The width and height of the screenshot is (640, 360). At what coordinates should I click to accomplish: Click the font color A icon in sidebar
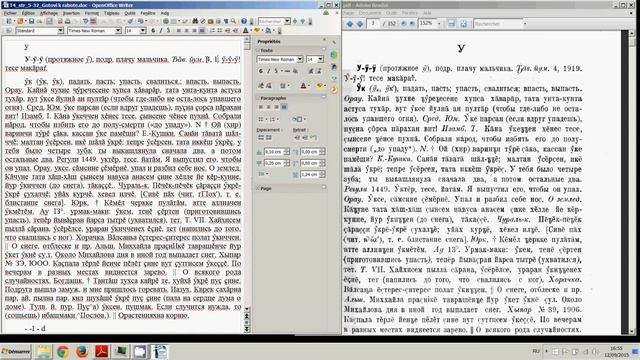[x=303, y=85]
